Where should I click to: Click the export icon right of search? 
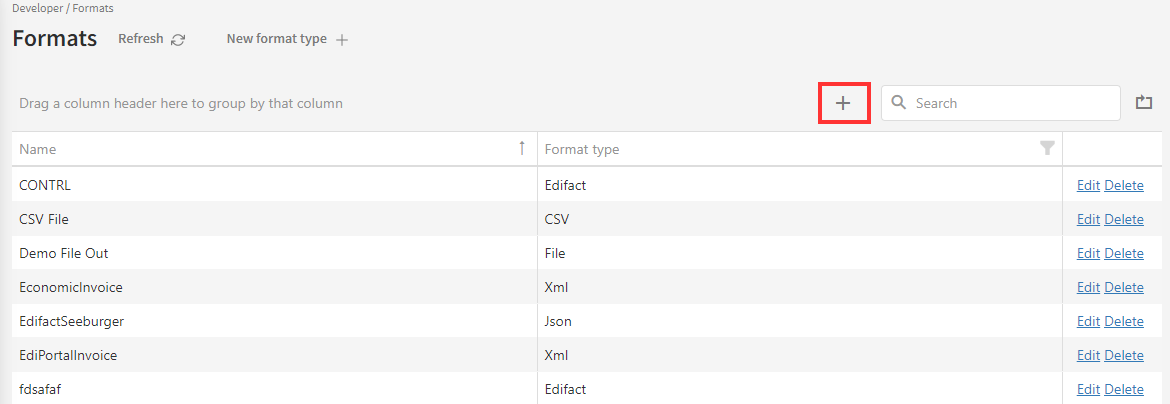[1144, 102]
